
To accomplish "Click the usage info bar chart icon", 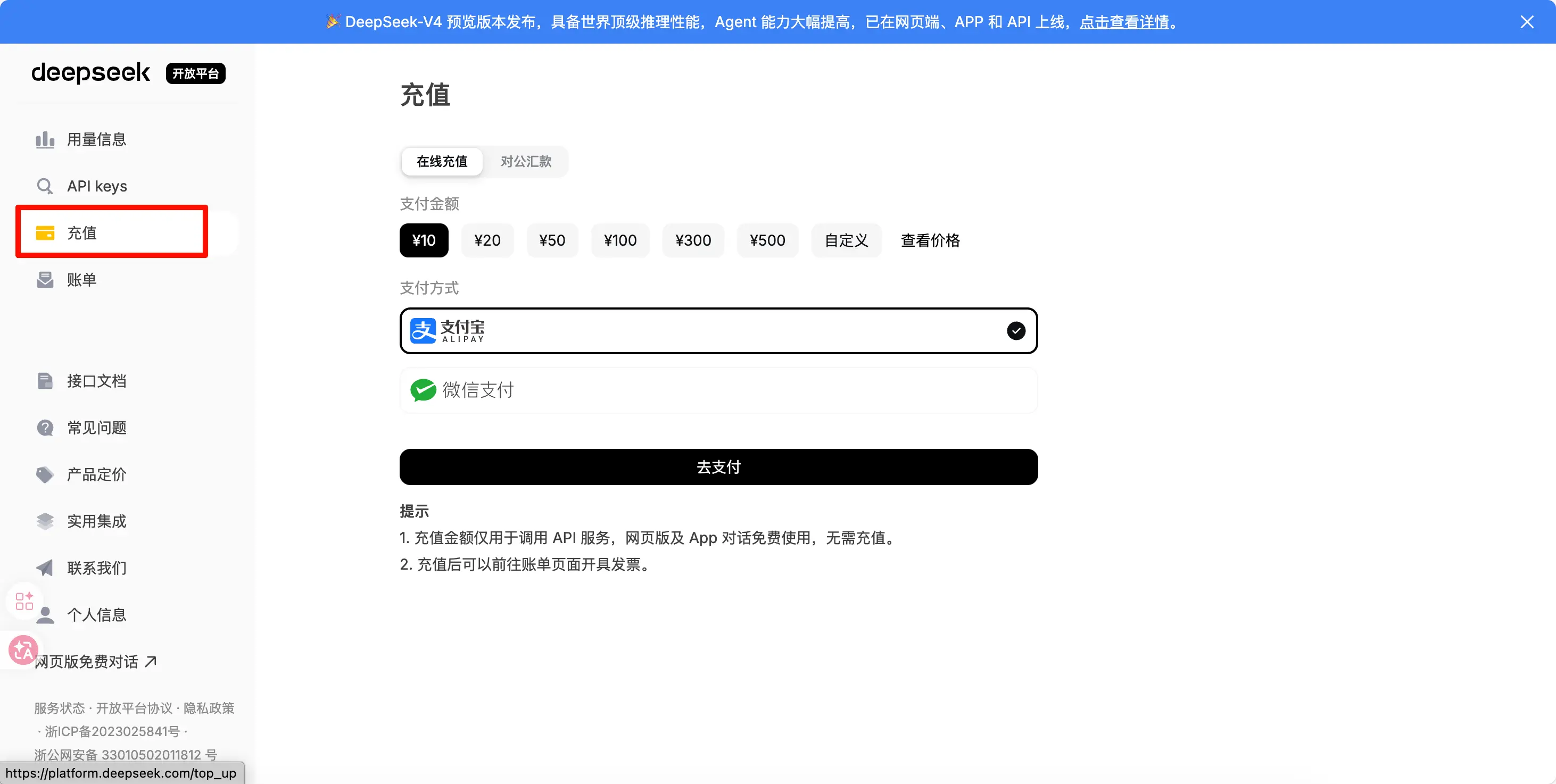I will pyautogui.click(x=45, y=139).
